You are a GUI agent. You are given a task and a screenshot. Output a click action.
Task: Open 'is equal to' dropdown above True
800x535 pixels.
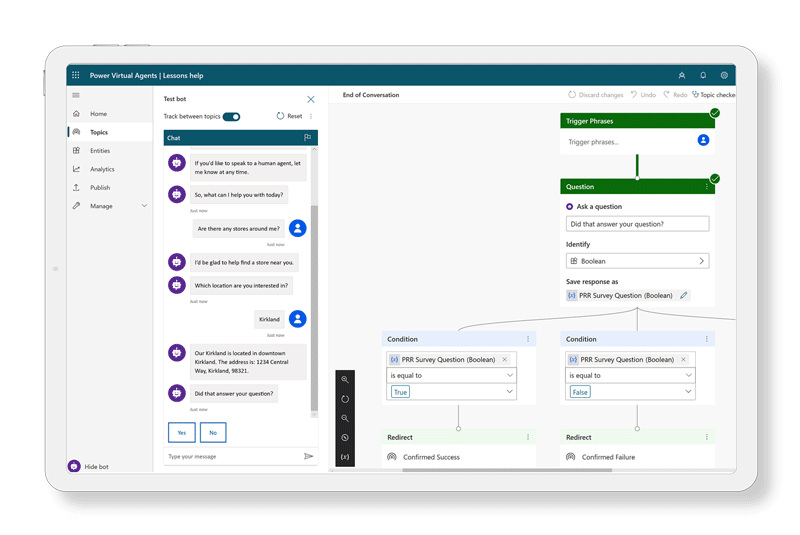click(x=452, y=375)
